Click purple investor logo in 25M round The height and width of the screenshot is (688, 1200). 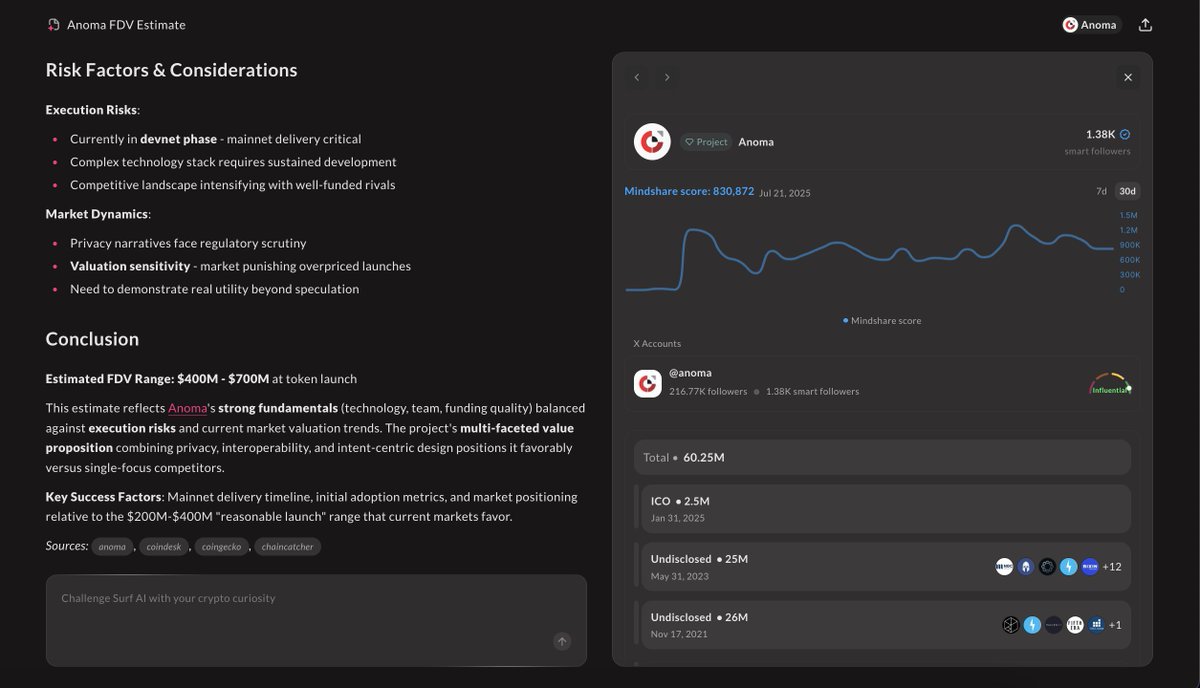tap(1090, 567)
